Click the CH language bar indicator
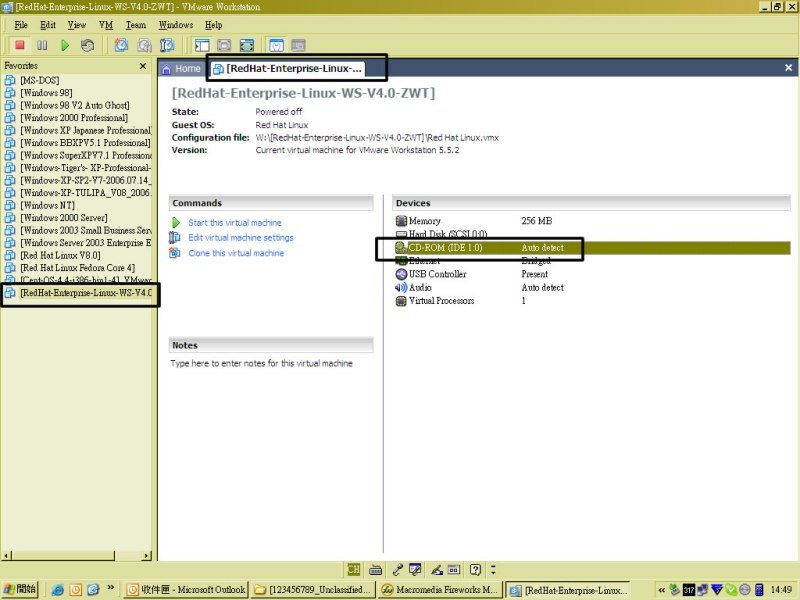Image resolution: width=800 pixels, height=600 pixels. point(353,569)
